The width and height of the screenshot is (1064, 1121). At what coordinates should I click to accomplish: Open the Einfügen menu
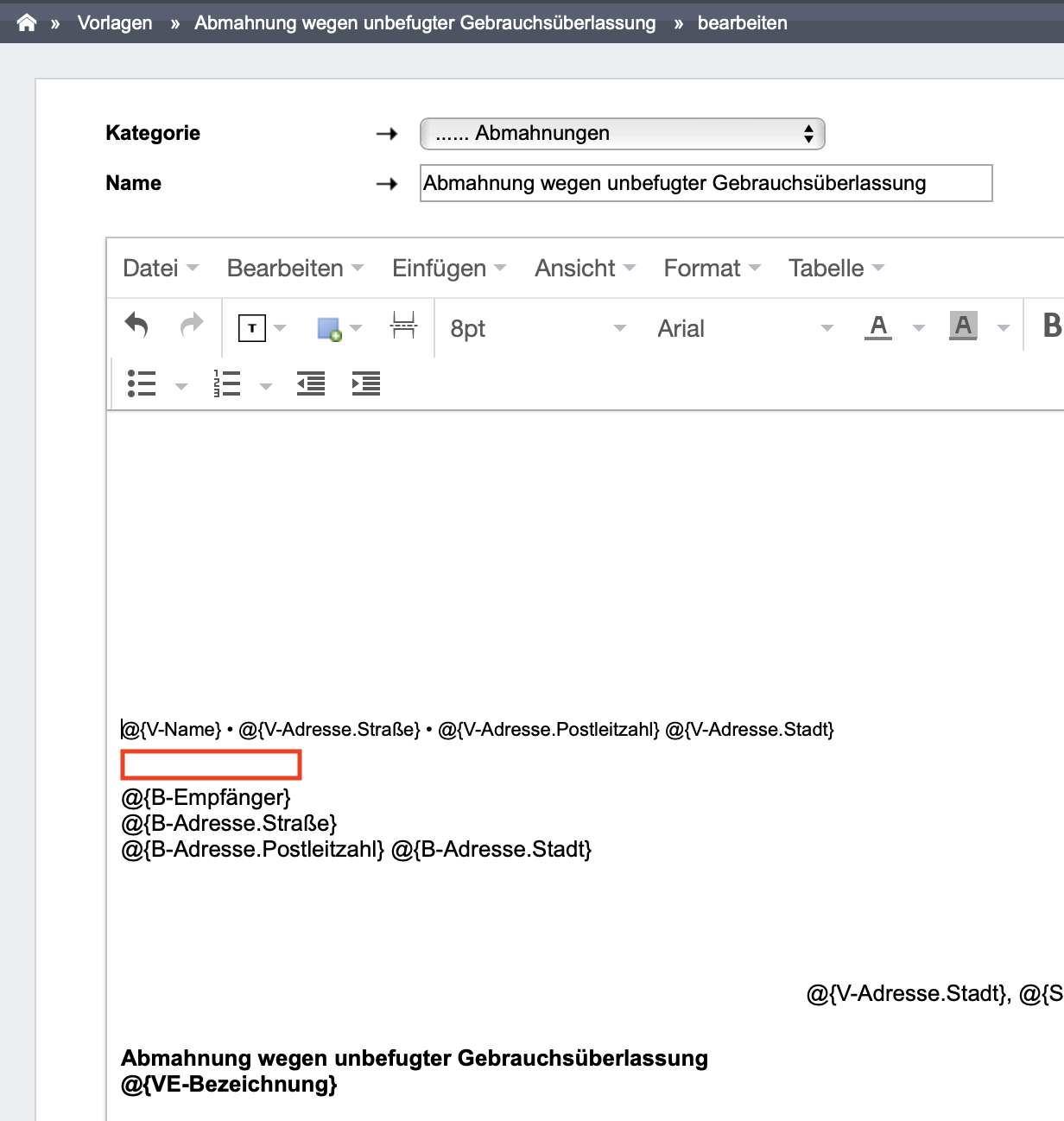(x=449, y=269)
